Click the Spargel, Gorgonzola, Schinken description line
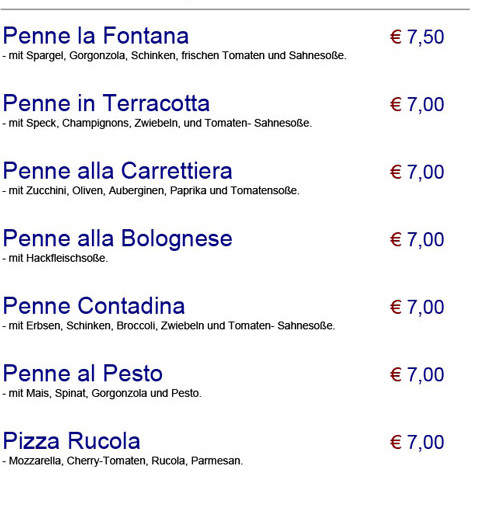 pyautogui.click(x=174, y=56)
